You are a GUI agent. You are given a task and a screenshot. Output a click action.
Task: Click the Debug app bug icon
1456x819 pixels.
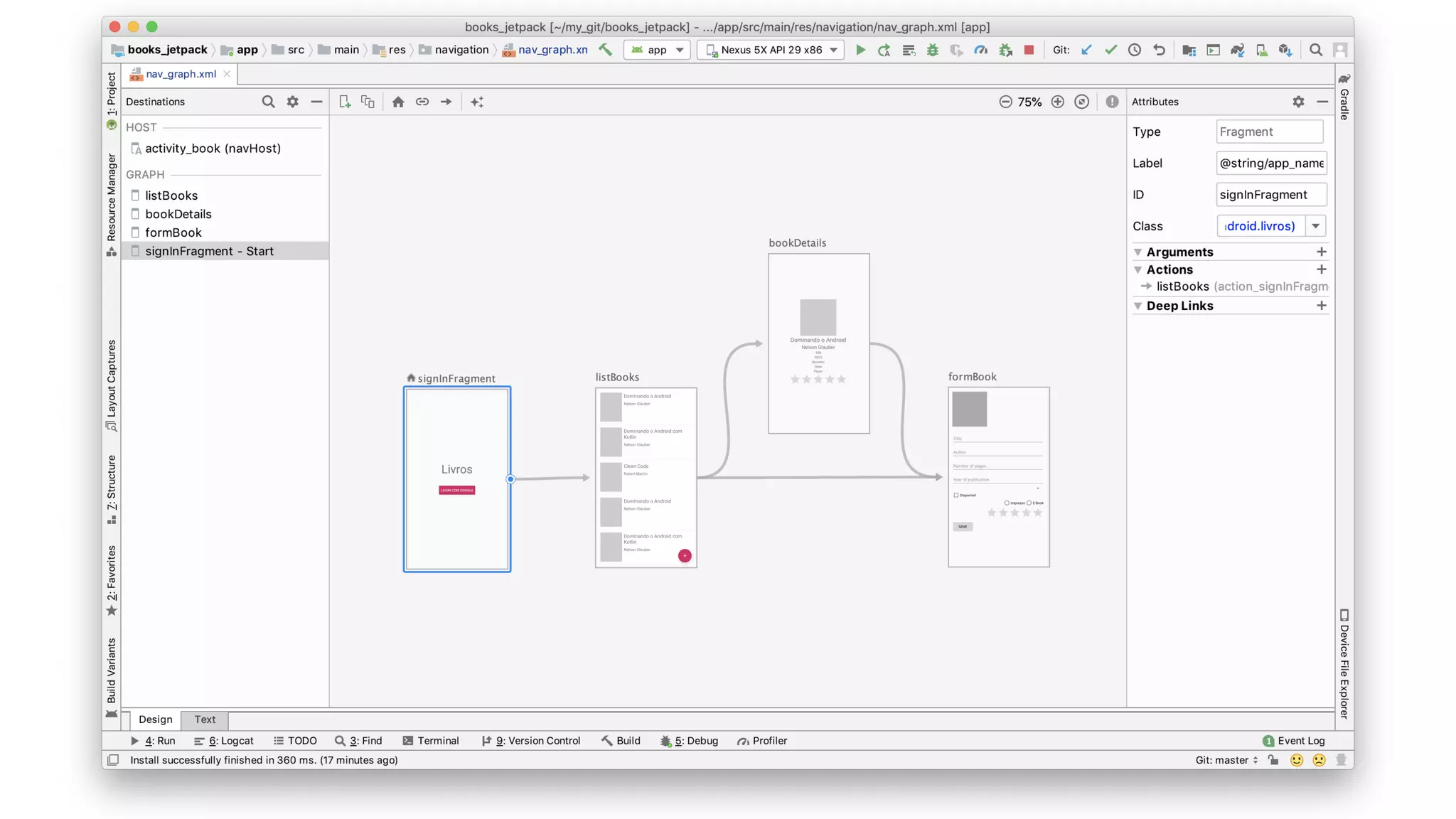(x=933, y=50)
